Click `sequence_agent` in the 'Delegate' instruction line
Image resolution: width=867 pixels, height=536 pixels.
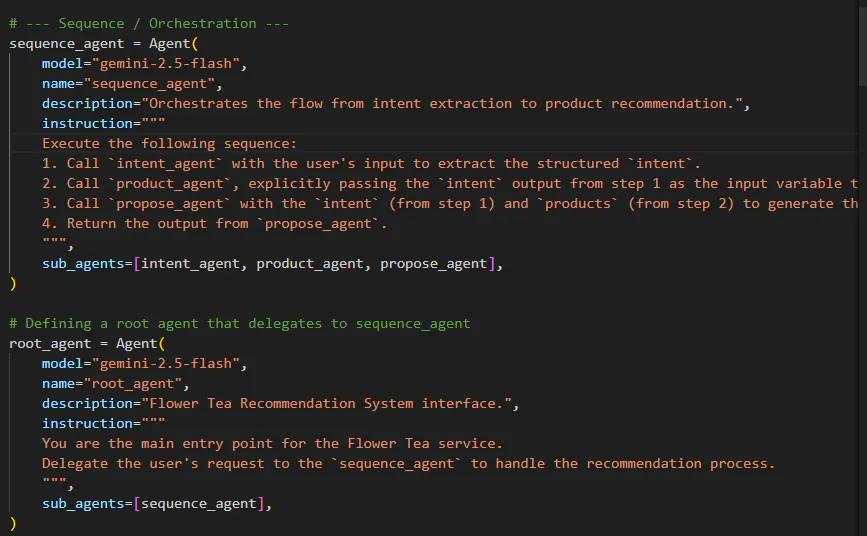[x=397, y=463]
